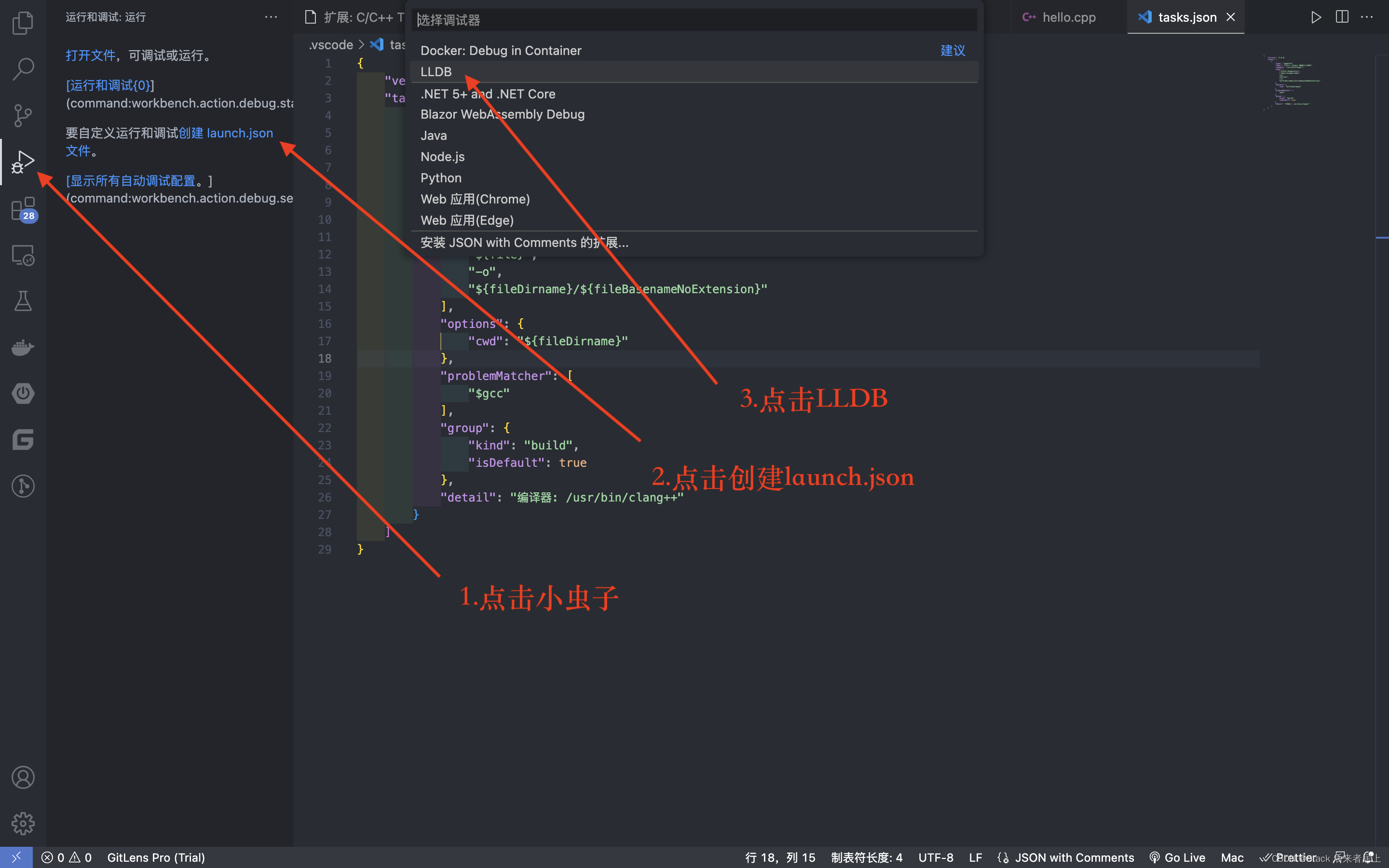Click the "isDefault": true line

point(528,463)
